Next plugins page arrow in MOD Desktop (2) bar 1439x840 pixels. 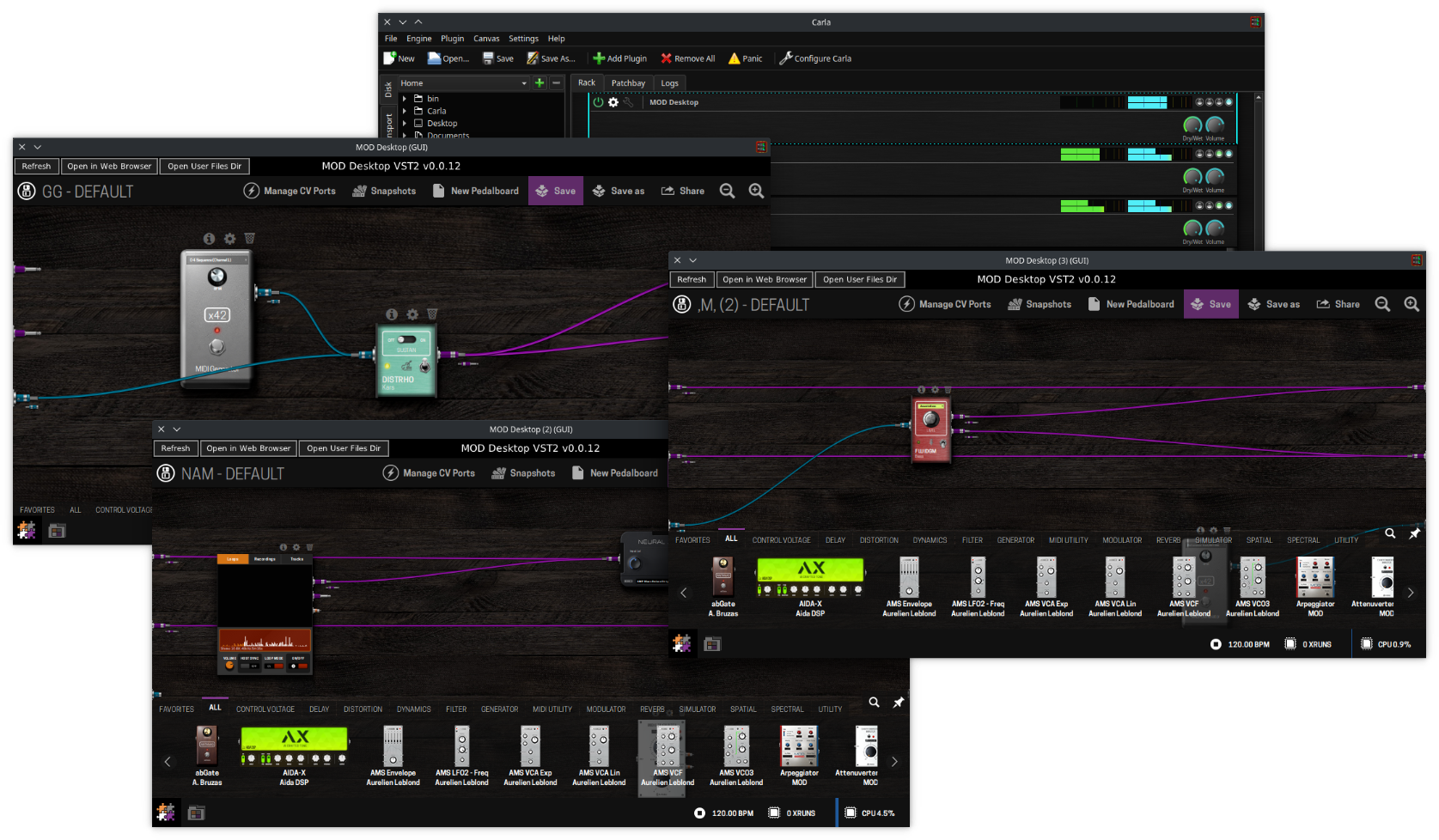894,762
